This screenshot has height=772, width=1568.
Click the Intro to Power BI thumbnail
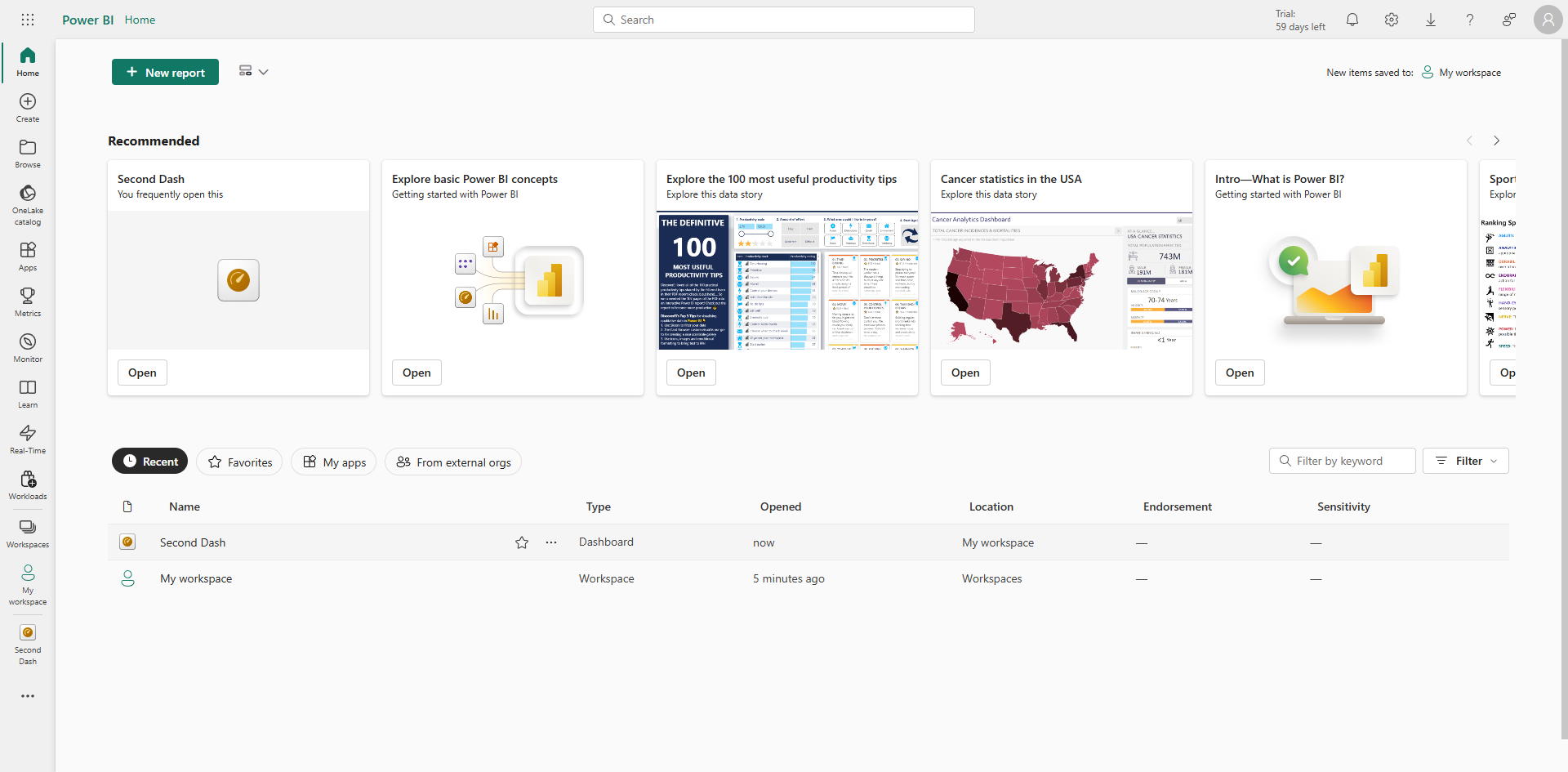tap(1336, 280)
